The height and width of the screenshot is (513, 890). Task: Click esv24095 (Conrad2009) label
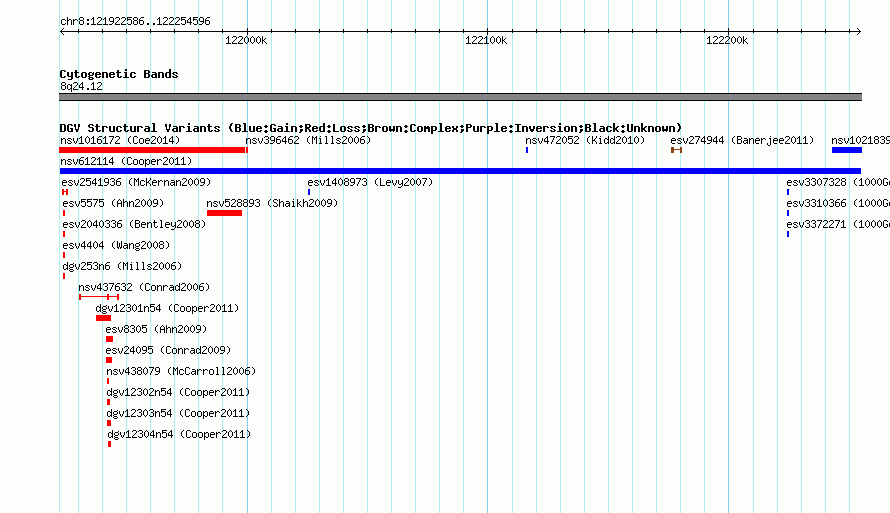(168, 350)
